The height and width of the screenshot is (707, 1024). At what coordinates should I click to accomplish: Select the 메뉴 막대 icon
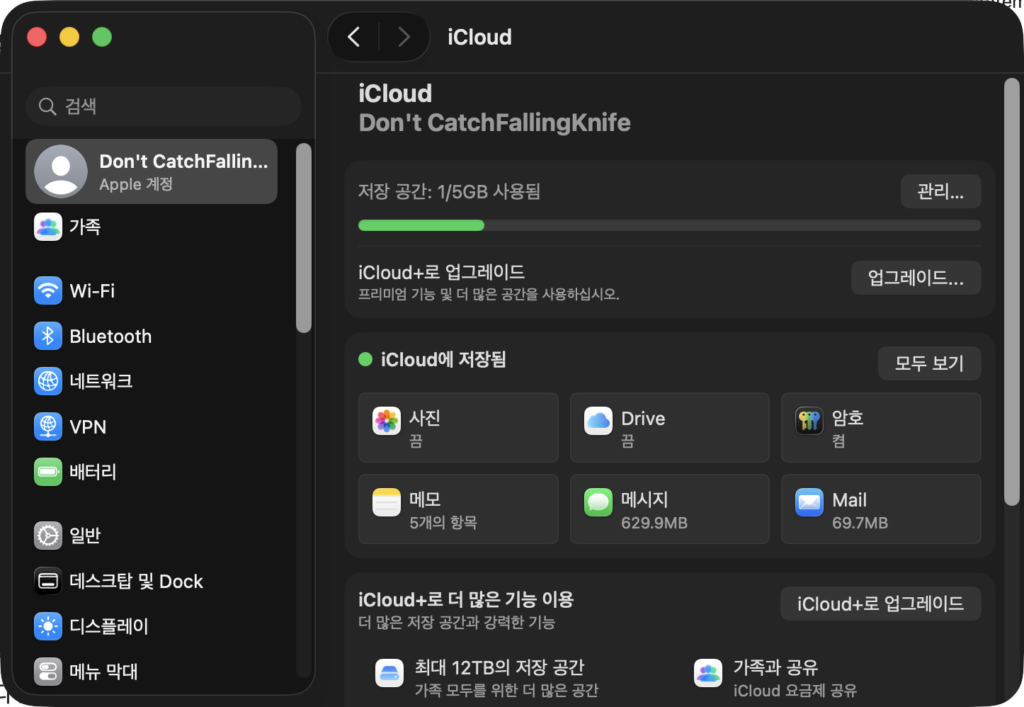coord(48,671)
